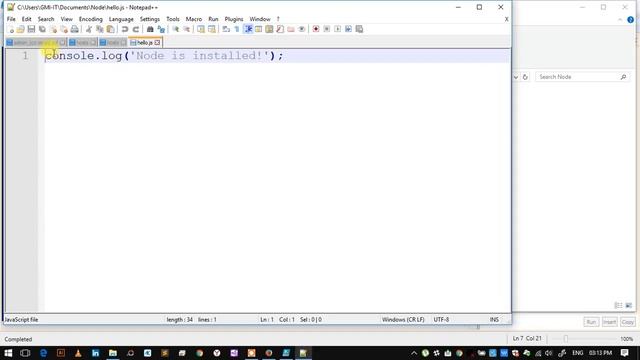Open the Replace dialog toolbar icon
The height and width of the screenshot is (360, 640).
161,29
